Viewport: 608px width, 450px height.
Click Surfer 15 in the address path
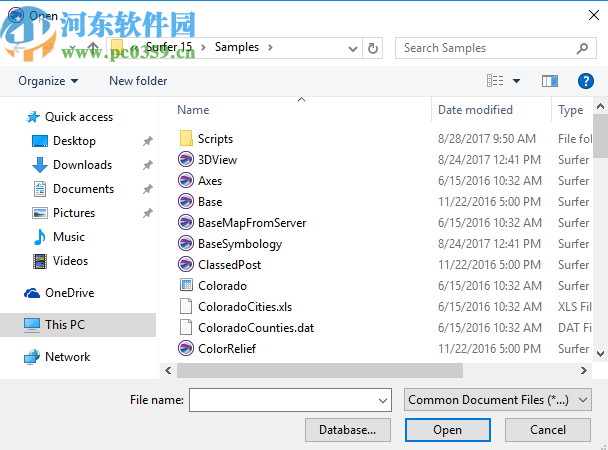coord(169,47)
